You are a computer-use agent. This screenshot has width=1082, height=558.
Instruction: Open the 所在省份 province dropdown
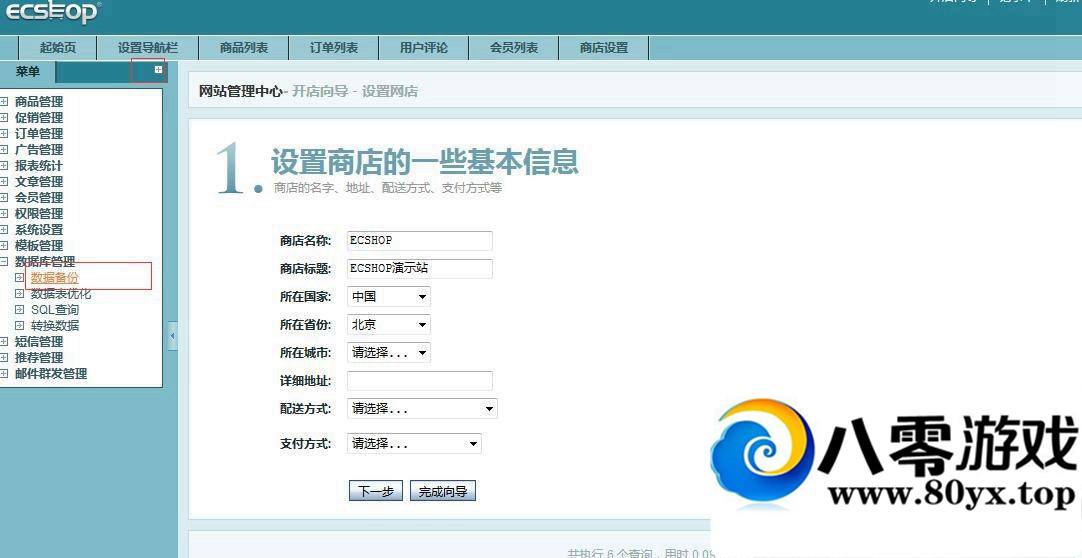[388, 325]
